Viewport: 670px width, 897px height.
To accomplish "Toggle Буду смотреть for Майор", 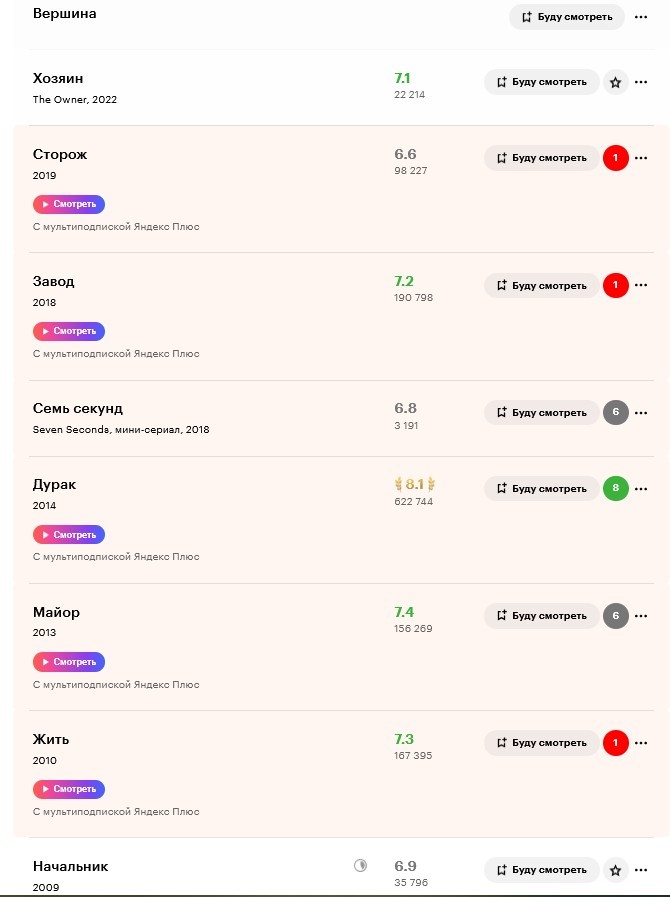I will point(542,616).
